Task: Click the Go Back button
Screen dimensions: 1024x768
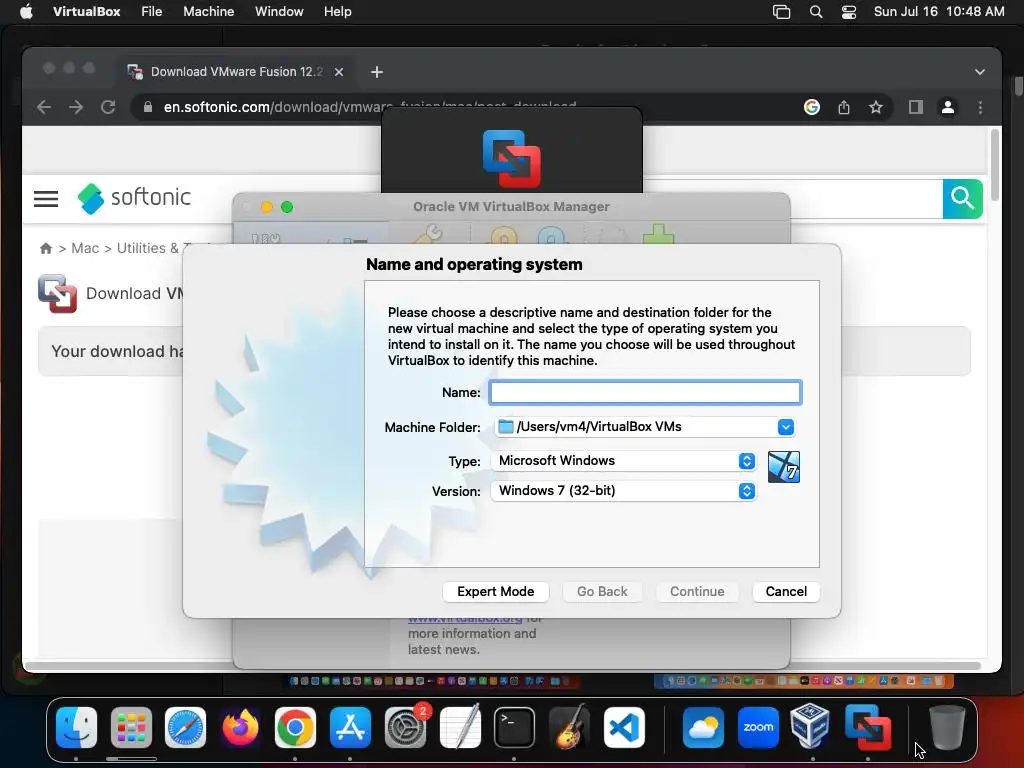Action: pyautogui.click(x=602, y=592)
